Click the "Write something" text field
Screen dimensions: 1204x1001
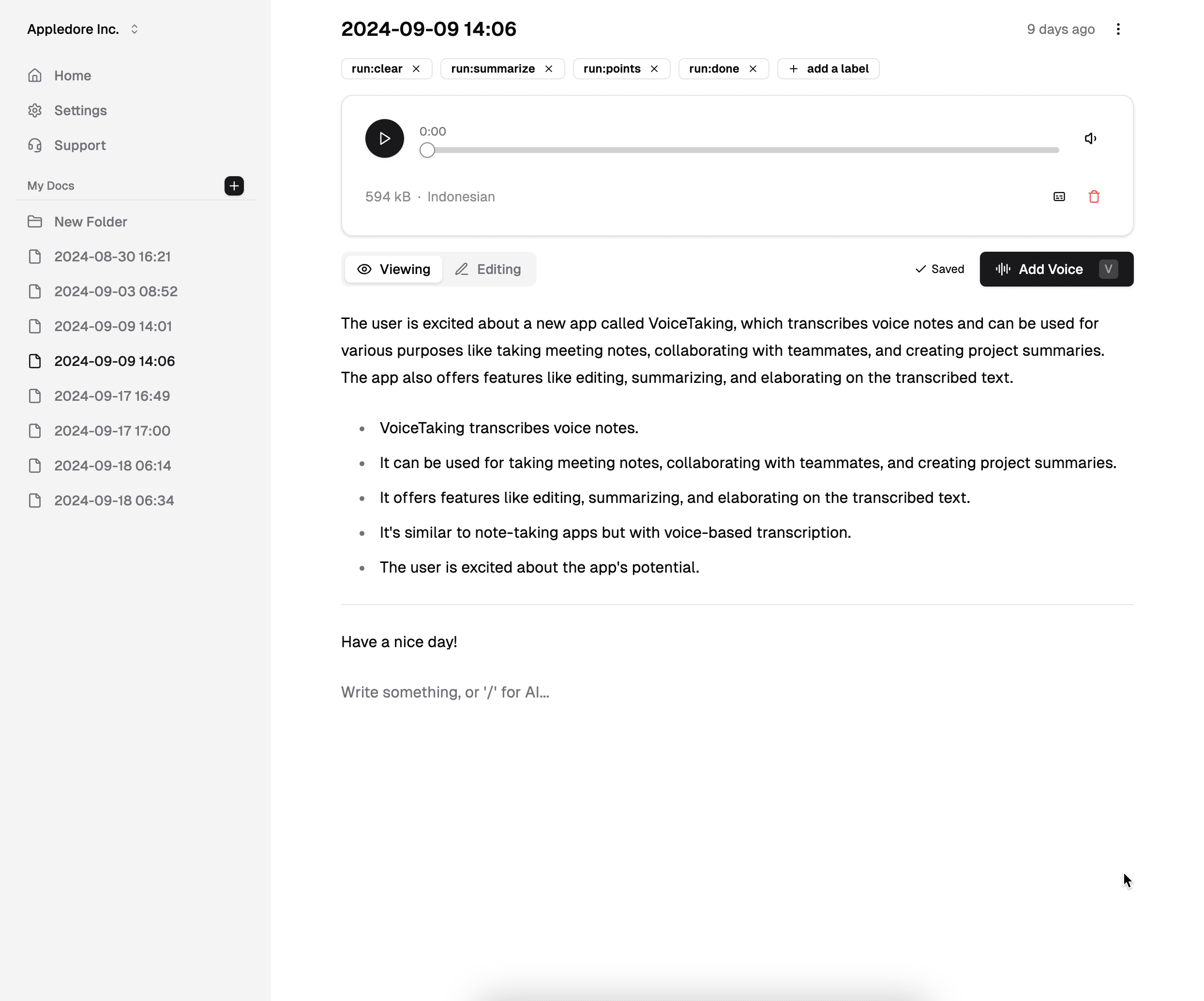click(x=445, y=692)
